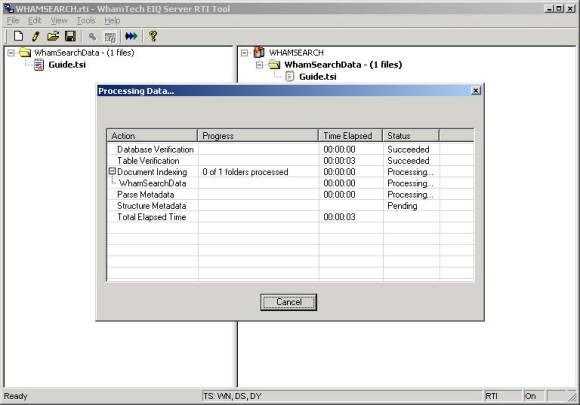This screenshot has height=405, width=580.
Task: Collapse the left WhamSearchData folder node
Action: click(x=11, y=53)
